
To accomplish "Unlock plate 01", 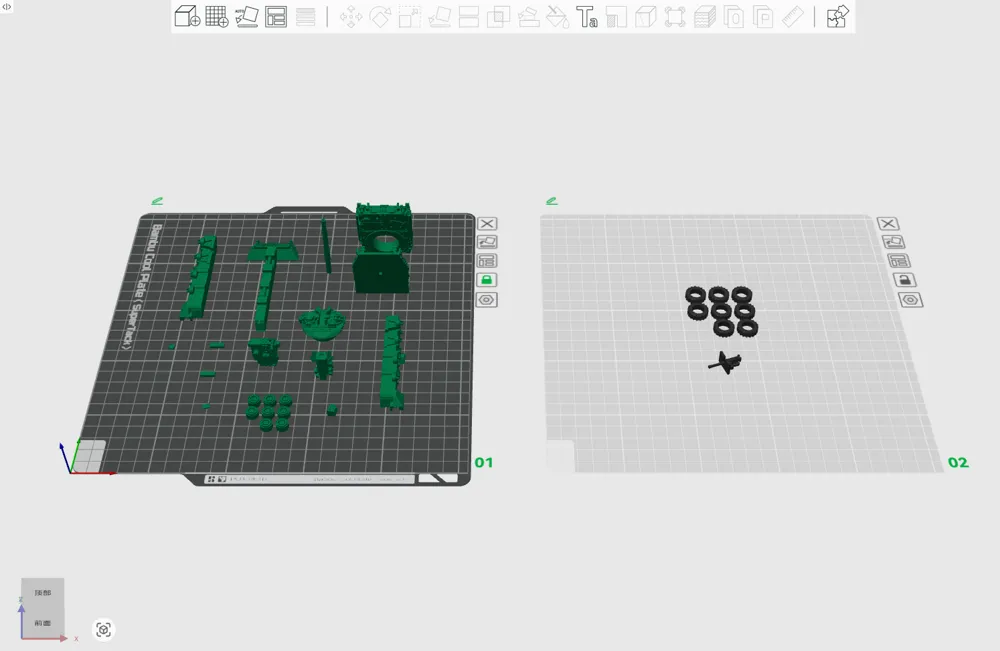I will pos(486,279).
